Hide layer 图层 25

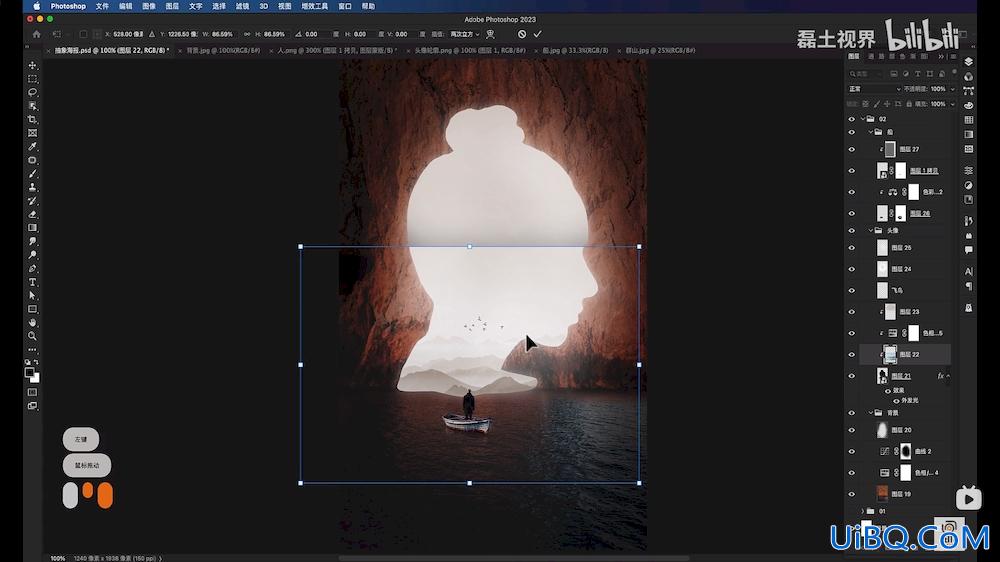click(851, 248)
